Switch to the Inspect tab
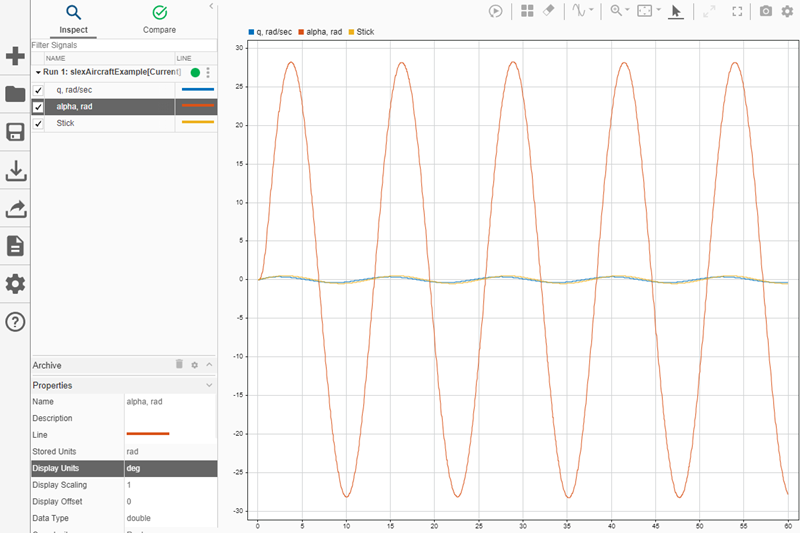This screenshot has height=533, width=800. (73, 19)
